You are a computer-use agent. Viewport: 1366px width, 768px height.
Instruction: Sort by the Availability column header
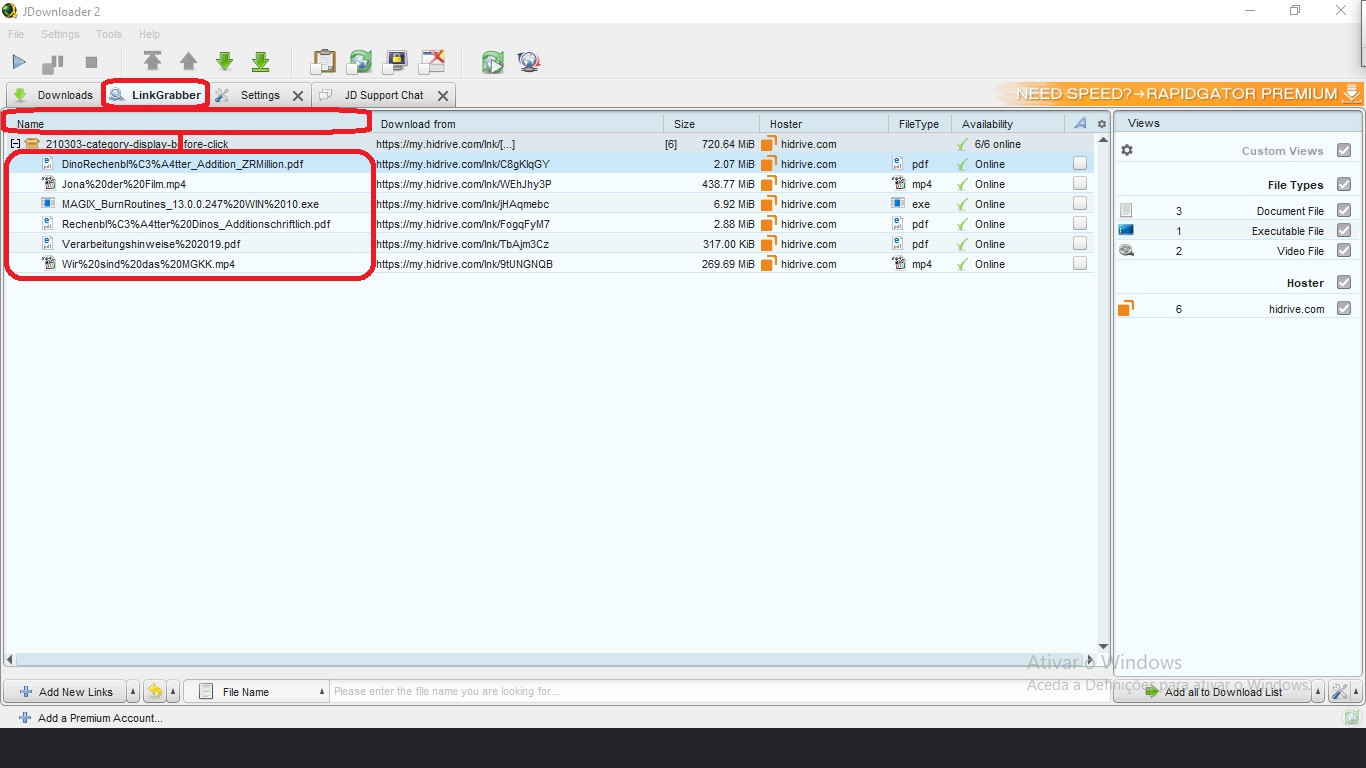point(1008,124)
